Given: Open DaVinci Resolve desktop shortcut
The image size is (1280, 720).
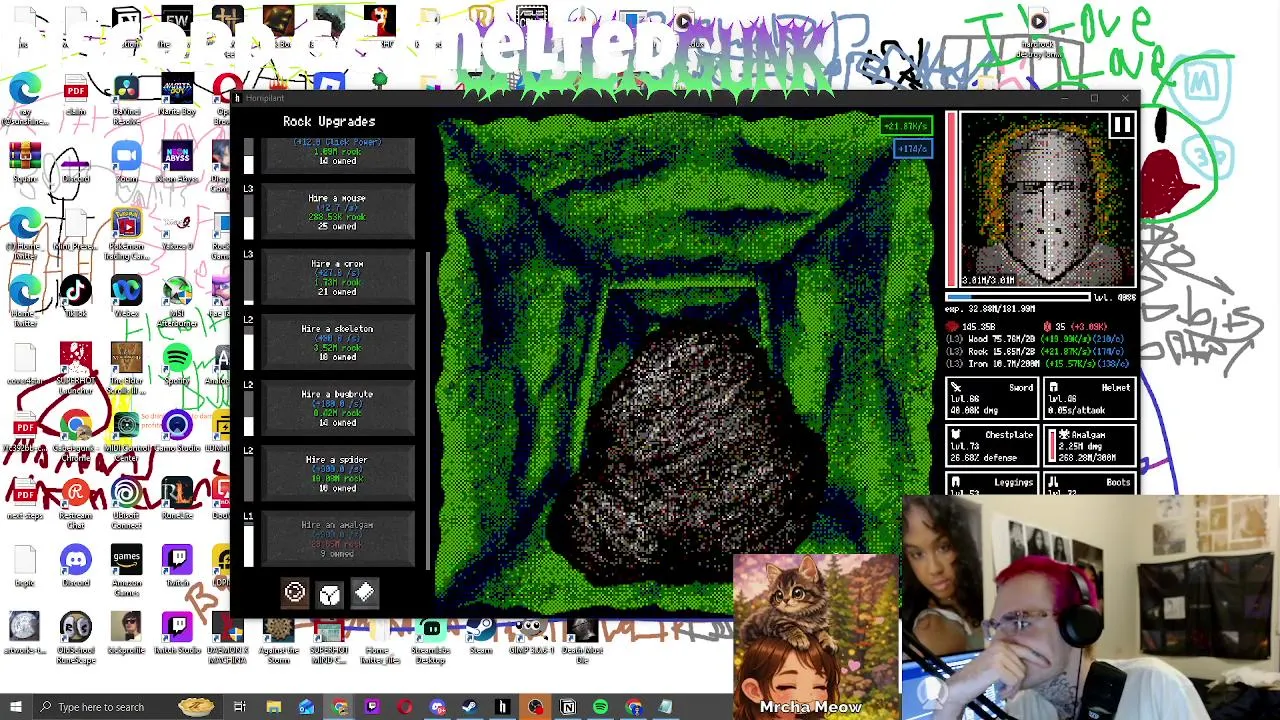Looking at the screenshot, I should 126,98.
